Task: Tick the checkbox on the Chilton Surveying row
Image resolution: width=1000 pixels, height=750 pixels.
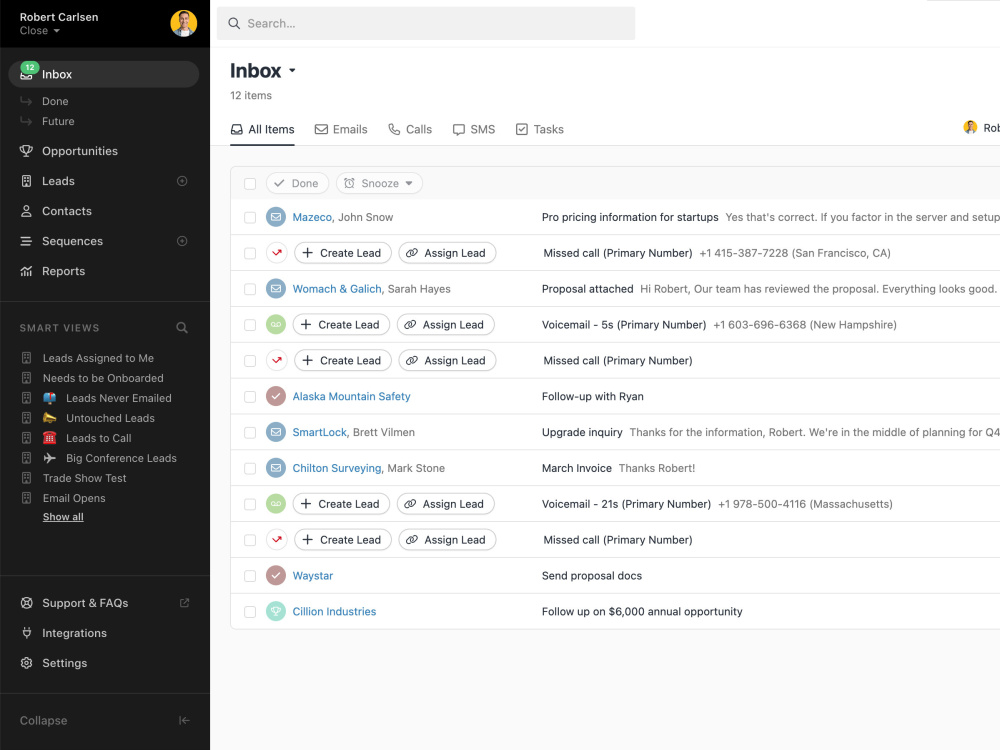Action: [x=250, y=468]
